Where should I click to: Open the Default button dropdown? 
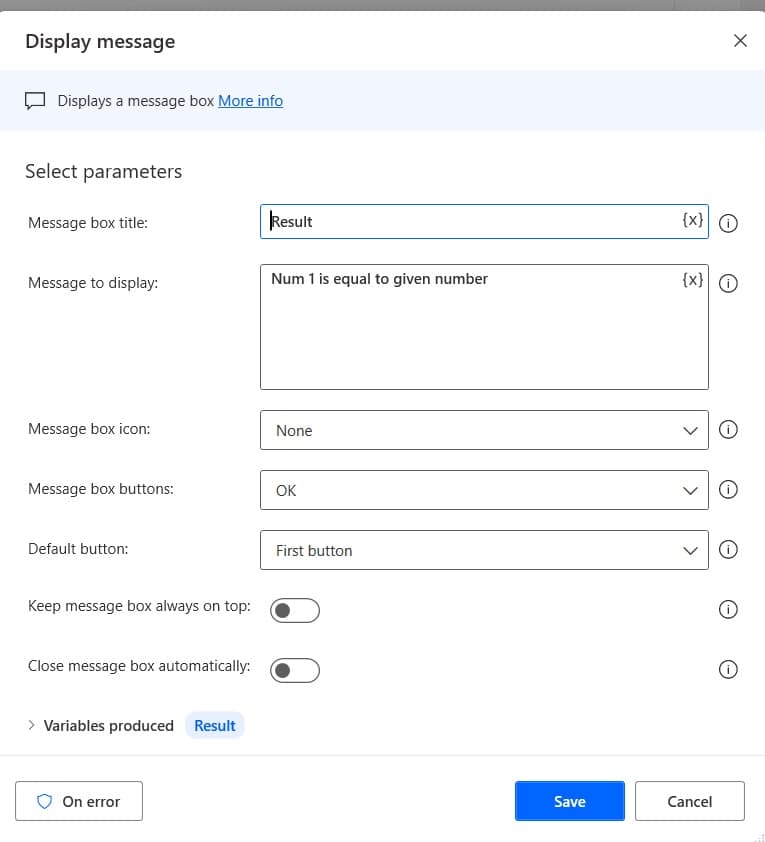[x=484, y=550]
